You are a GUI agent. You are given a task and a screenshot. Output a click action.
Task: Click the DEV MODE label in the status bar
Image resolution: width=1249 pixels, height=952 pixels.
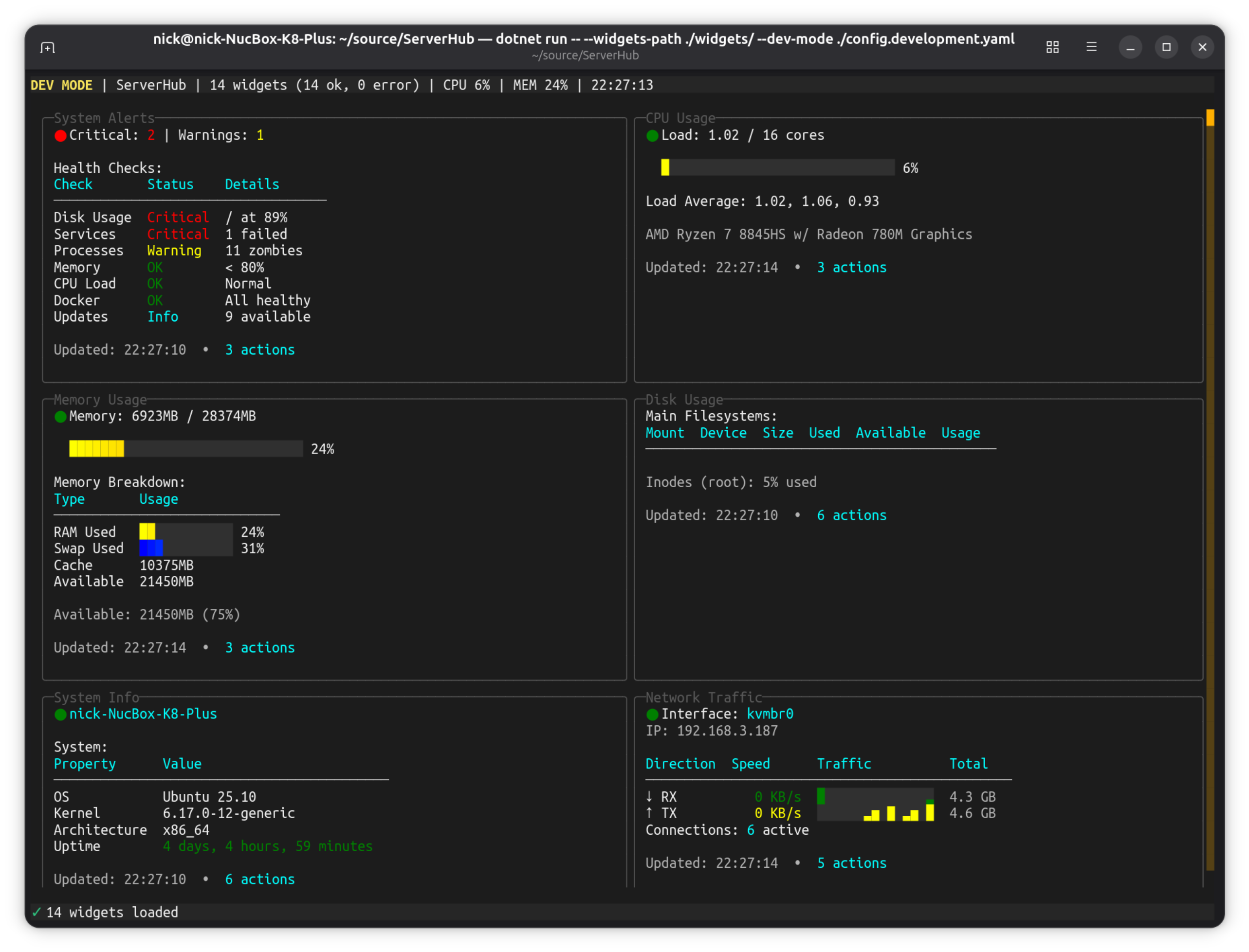click(61, 85)
